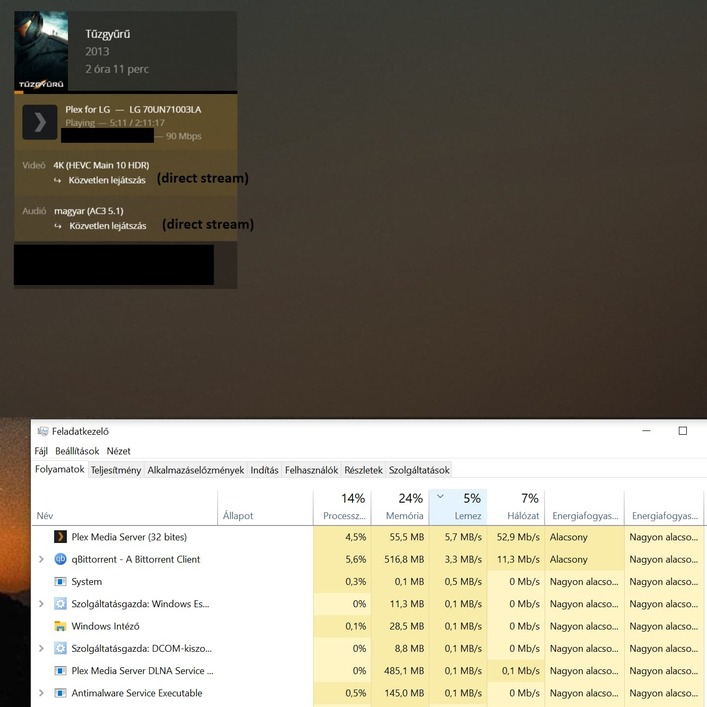Click the audio direct play arrow icon
Viewport: 707px width, 707px height.
58,226
